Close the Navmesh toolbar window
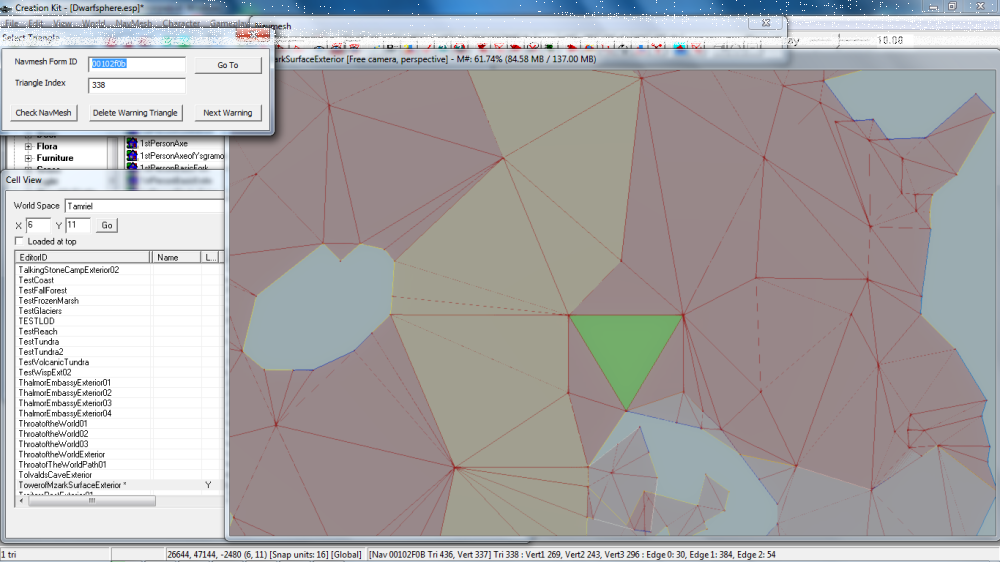Screen dimensions: 1000x562 click(x=766, y=23)
